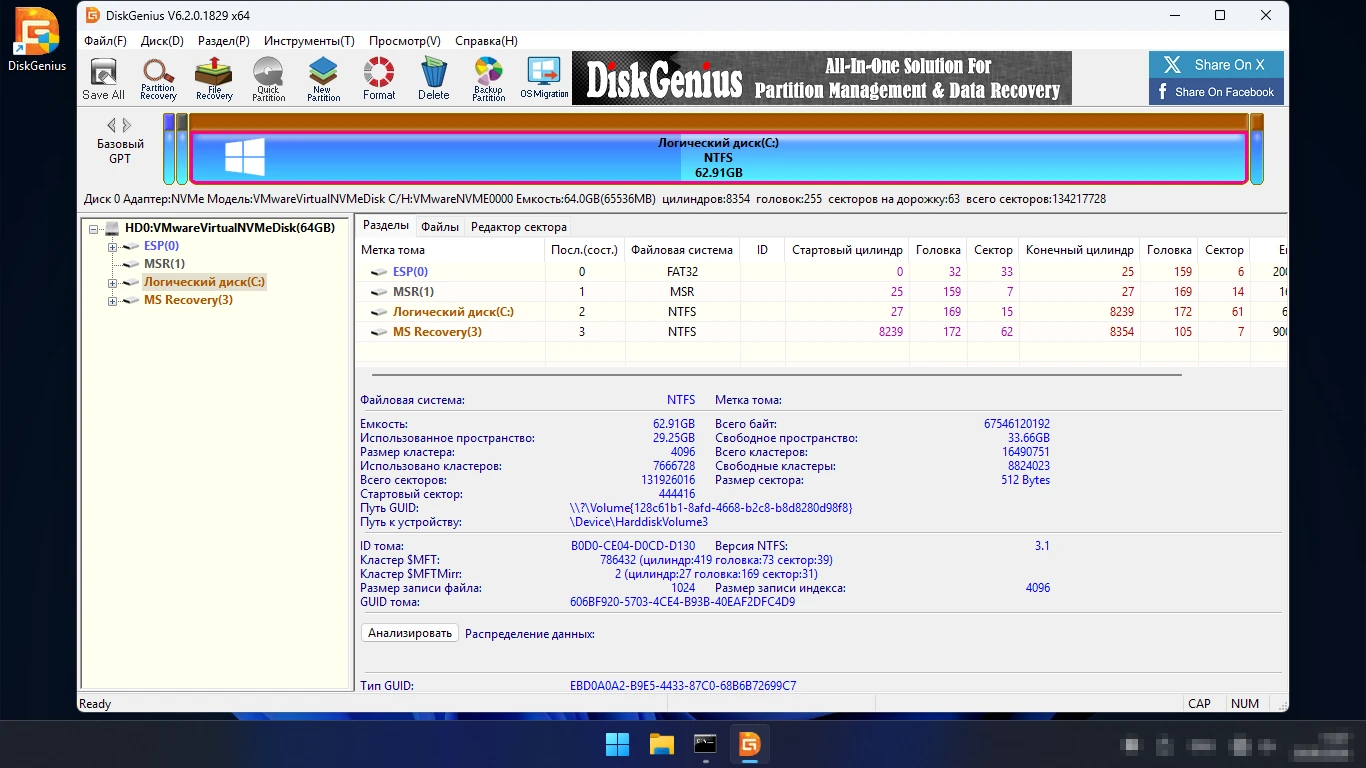Open the terminal icon on taskbar
Viewport: 1366px width, 768px height.
click(706, 744)
